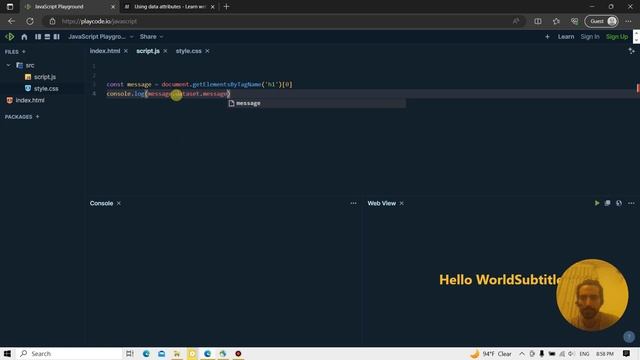This screenshot has width=640, height=360.
Task: Accept the 'message' autocomplete suggestion
Action: tap(317, 103)
